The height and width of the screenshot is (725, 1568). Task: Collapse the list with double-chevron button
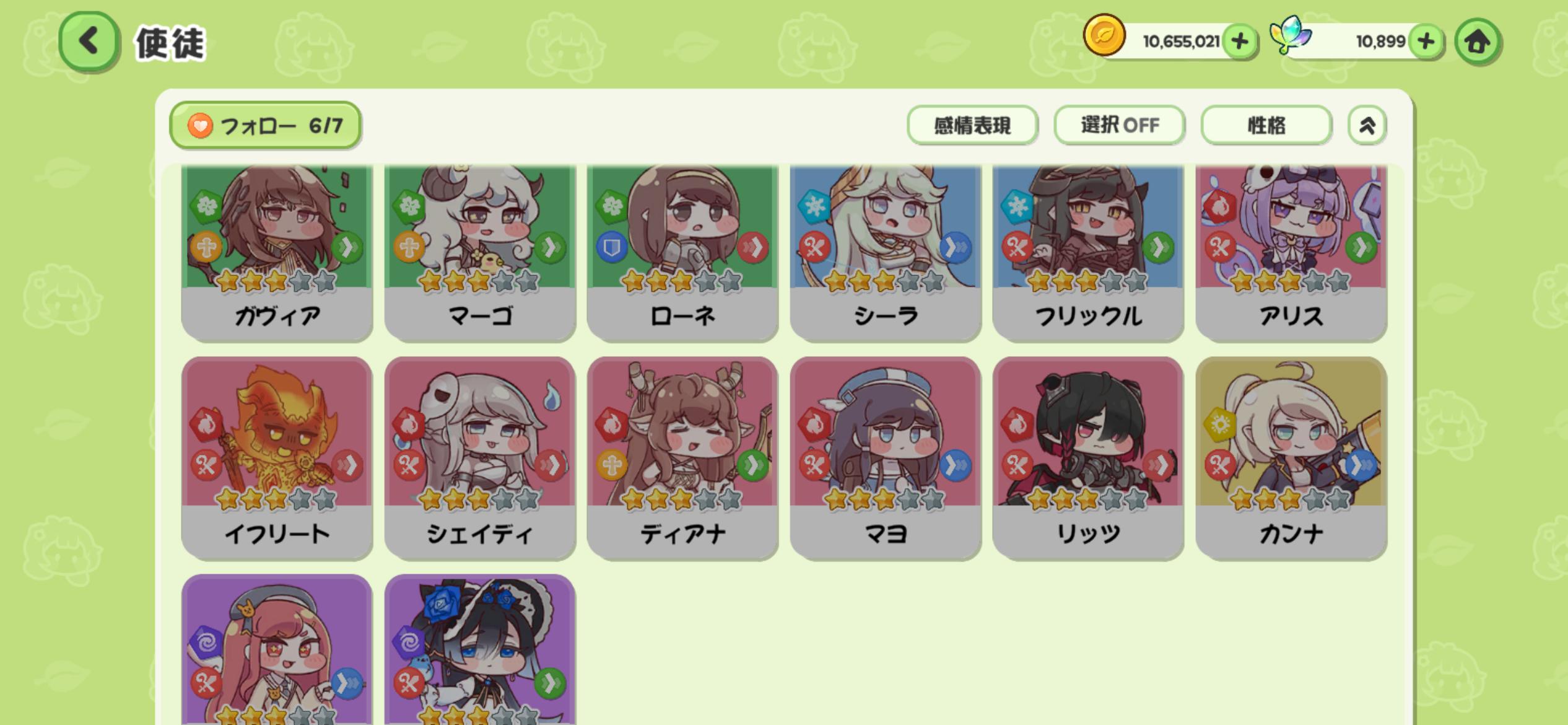coord(1367,125)
